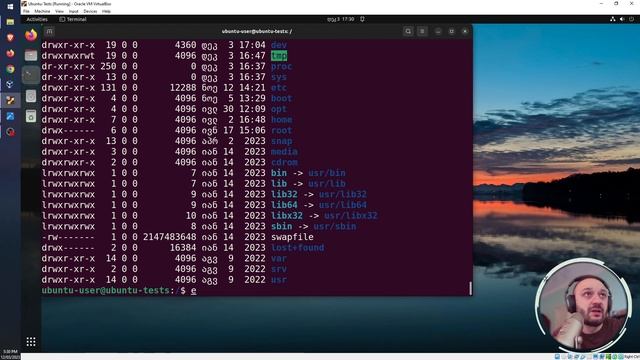Click the media directory entry
Viewport: 640px width, 360px height.
pyautogui.click(x=284, y=151)
